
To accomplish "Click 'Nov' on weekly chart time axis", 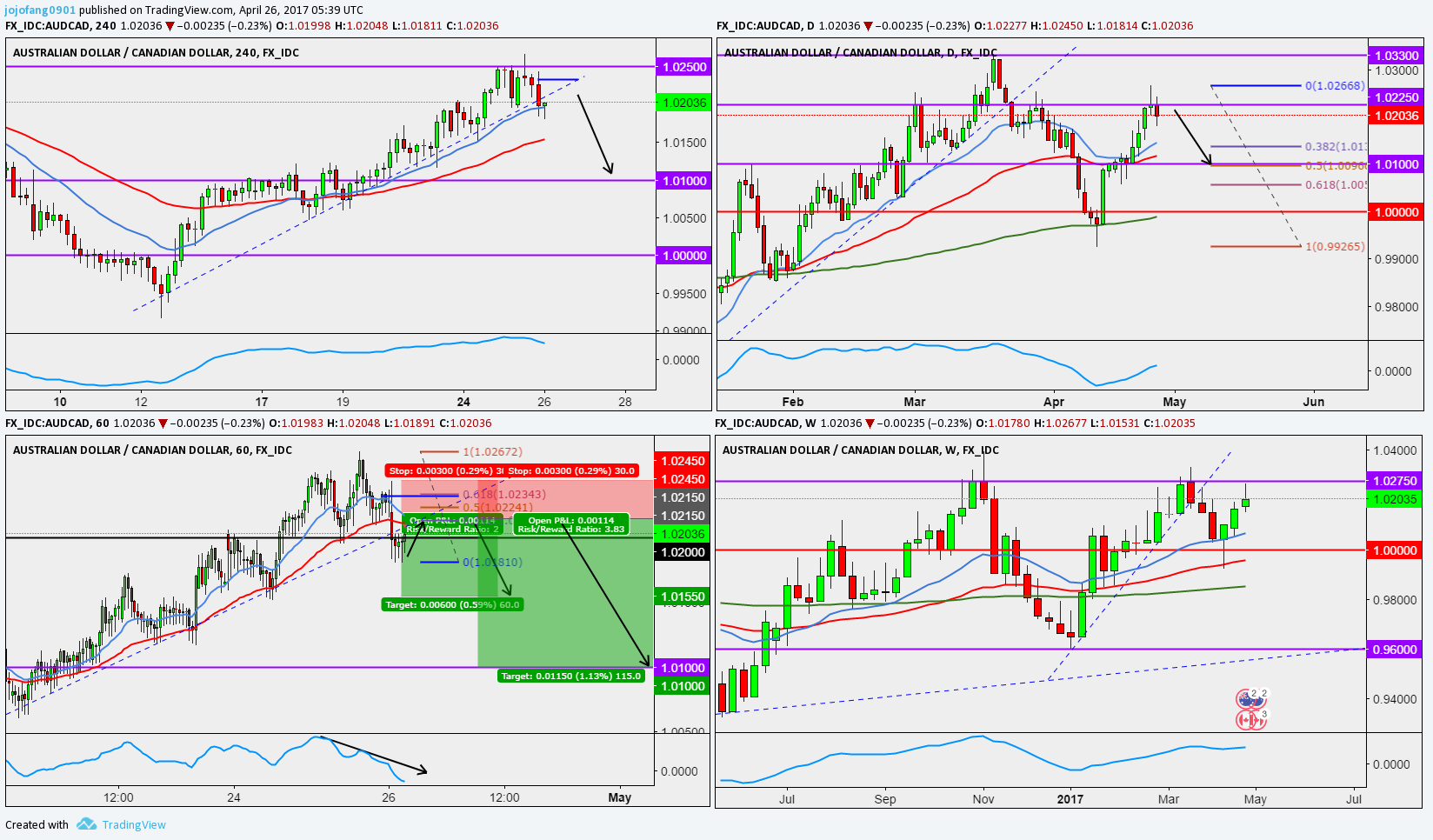I will pyautogui.click(x=983, y=799).
